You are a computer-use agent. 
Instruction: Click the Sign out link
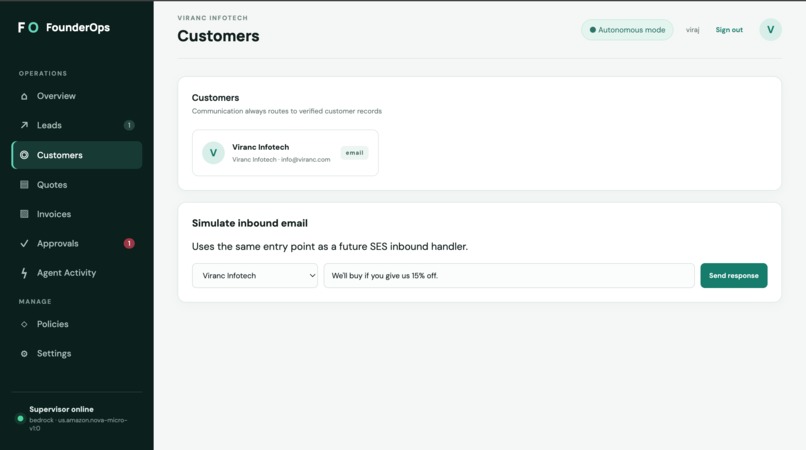point(729,30)
